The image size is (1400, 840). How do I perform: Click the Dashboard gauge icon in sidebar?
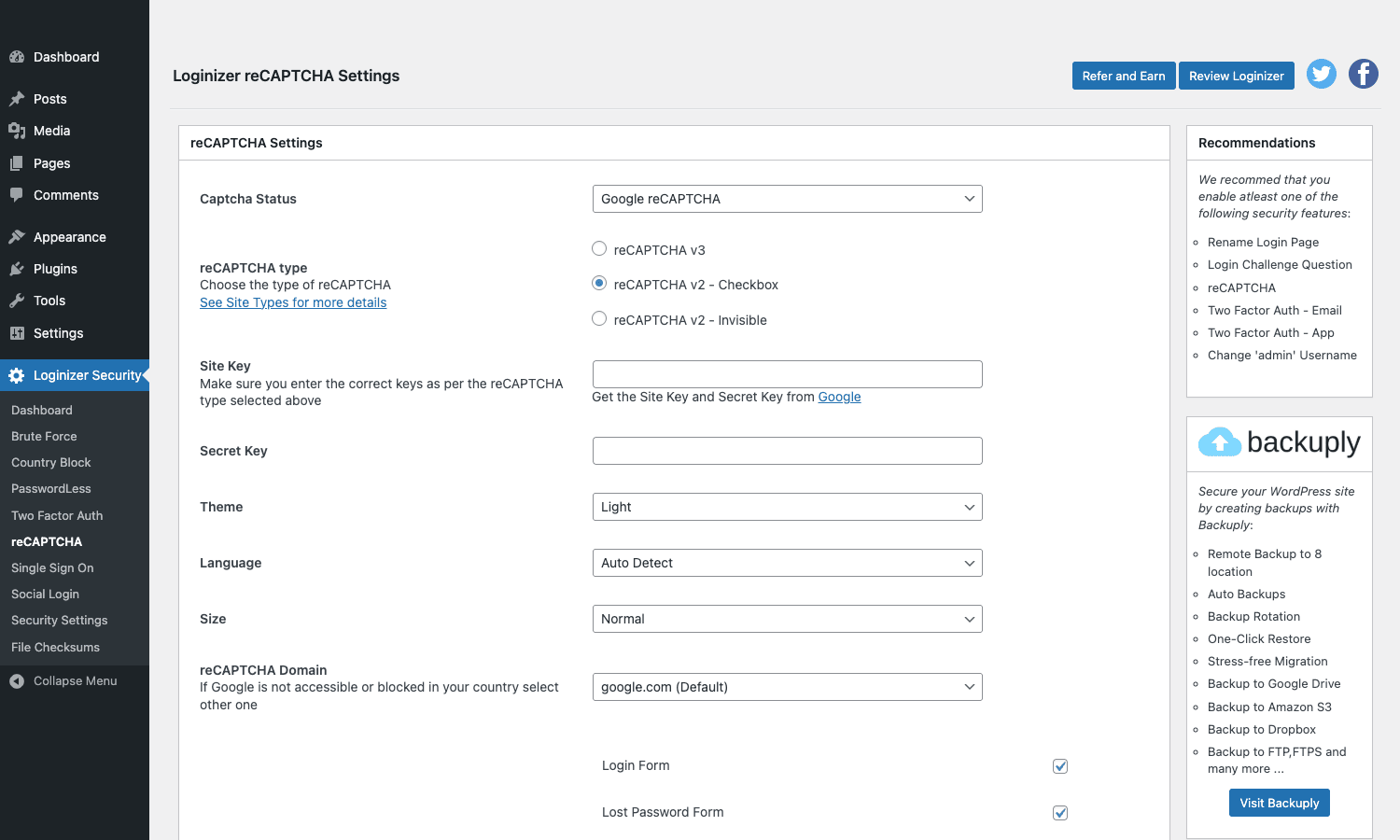pos(17,57)
